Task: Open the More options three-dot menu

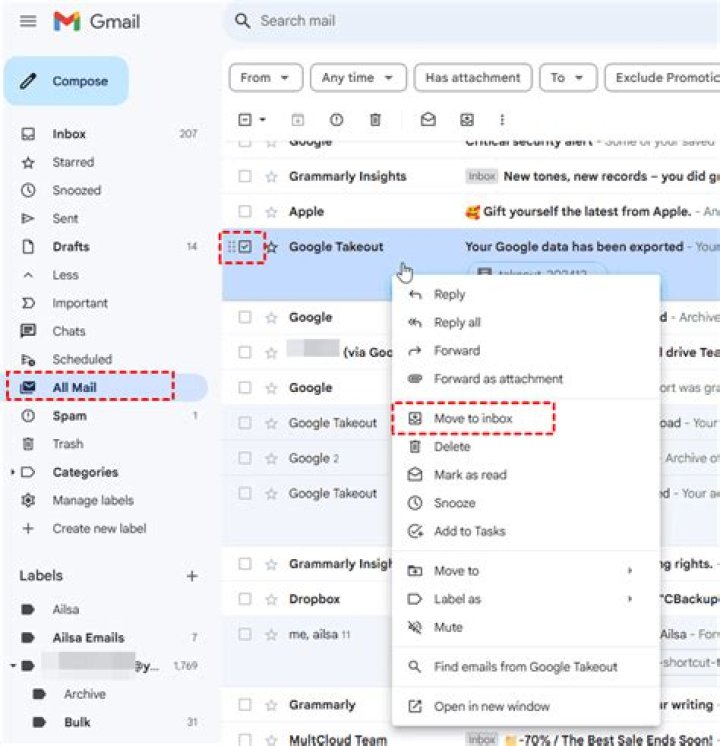Action: tap(502, 120)
